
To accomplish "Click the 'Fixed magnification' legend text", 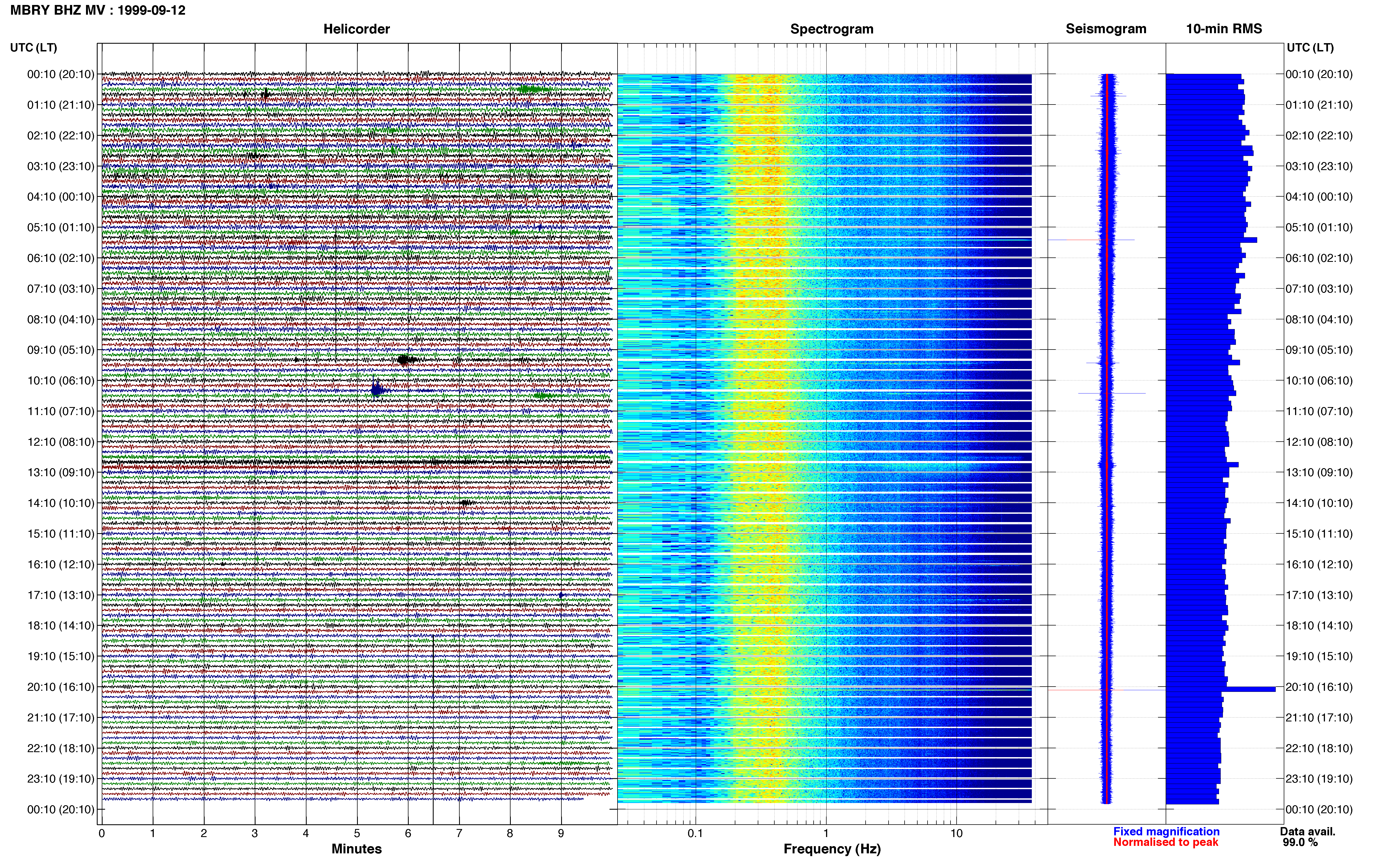I will [1166, 832].
